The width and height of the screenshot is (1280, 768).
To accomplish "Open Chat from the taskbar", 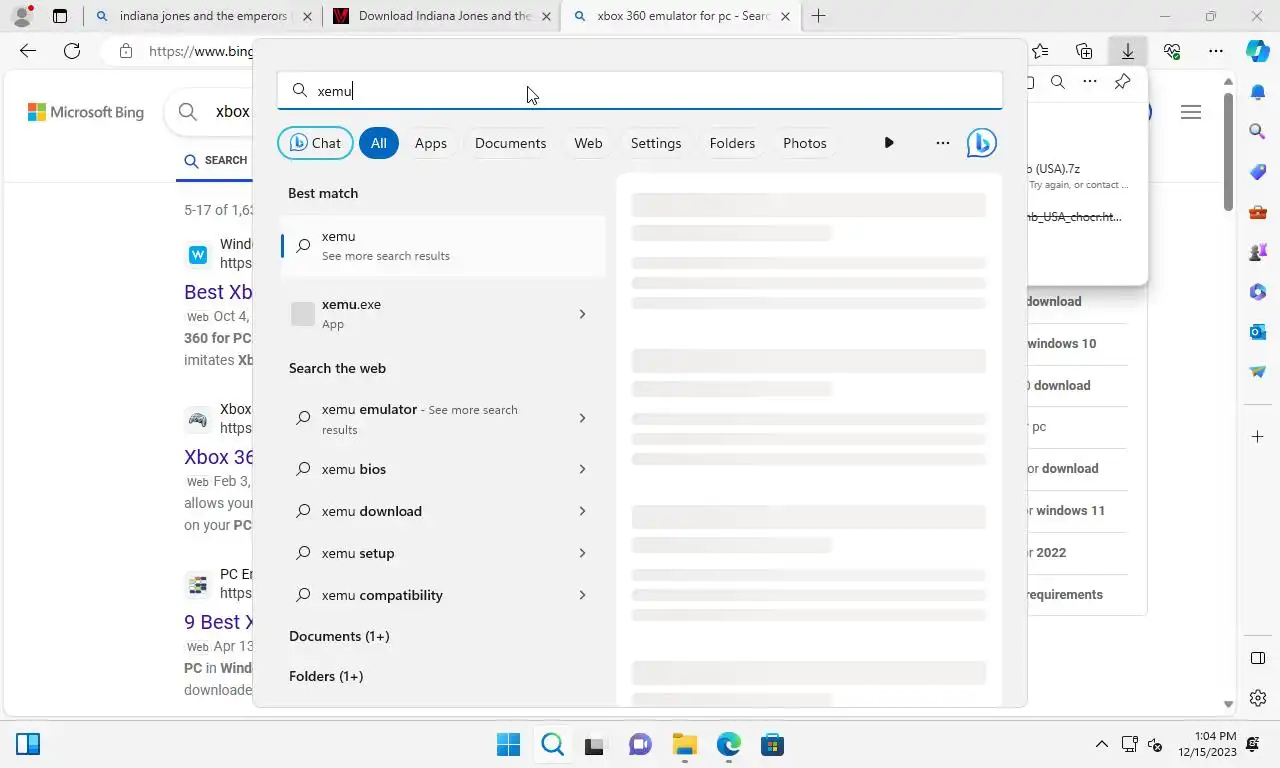I will (640, 745).
